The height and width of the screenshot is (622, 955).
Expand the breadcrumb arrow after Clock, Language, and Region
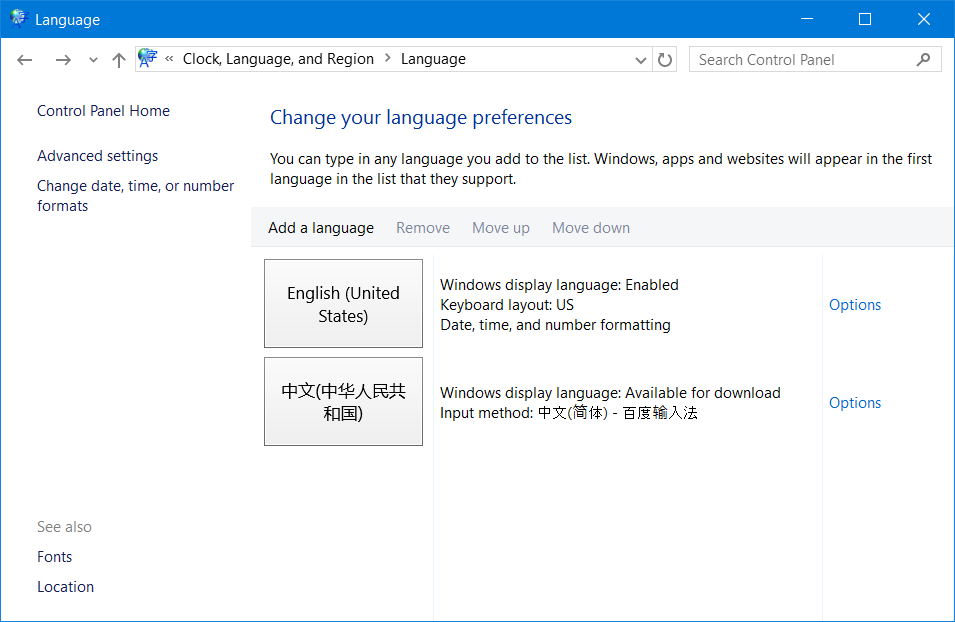tap(388, 58)
